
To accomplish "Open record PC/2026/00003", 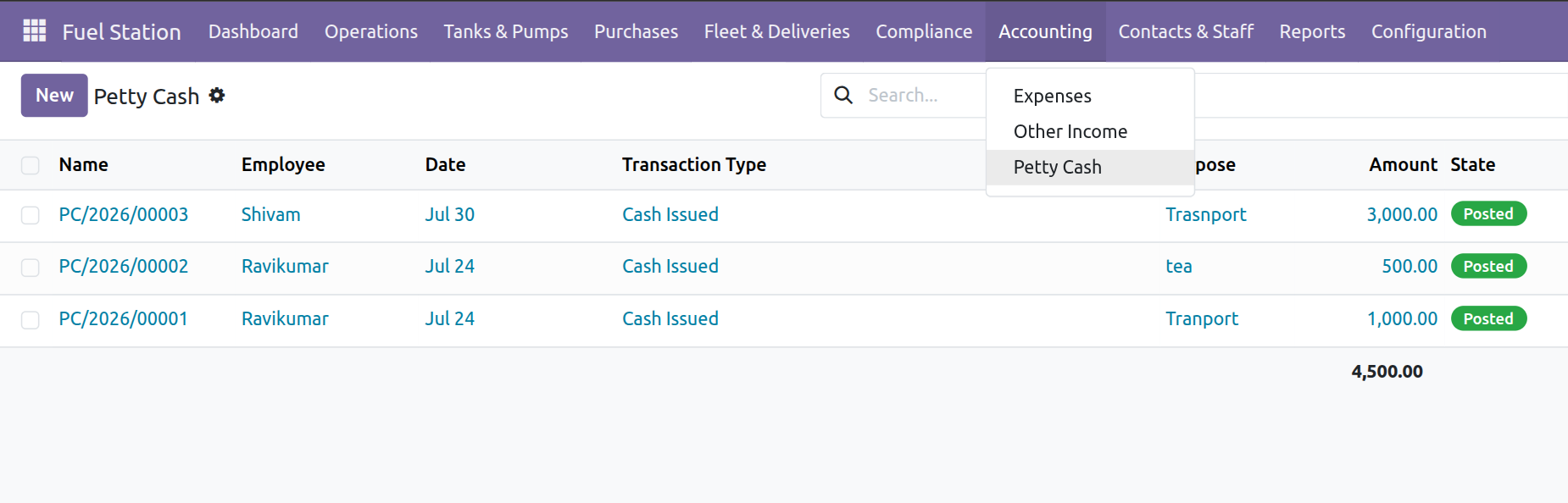I will coord(124,214).
